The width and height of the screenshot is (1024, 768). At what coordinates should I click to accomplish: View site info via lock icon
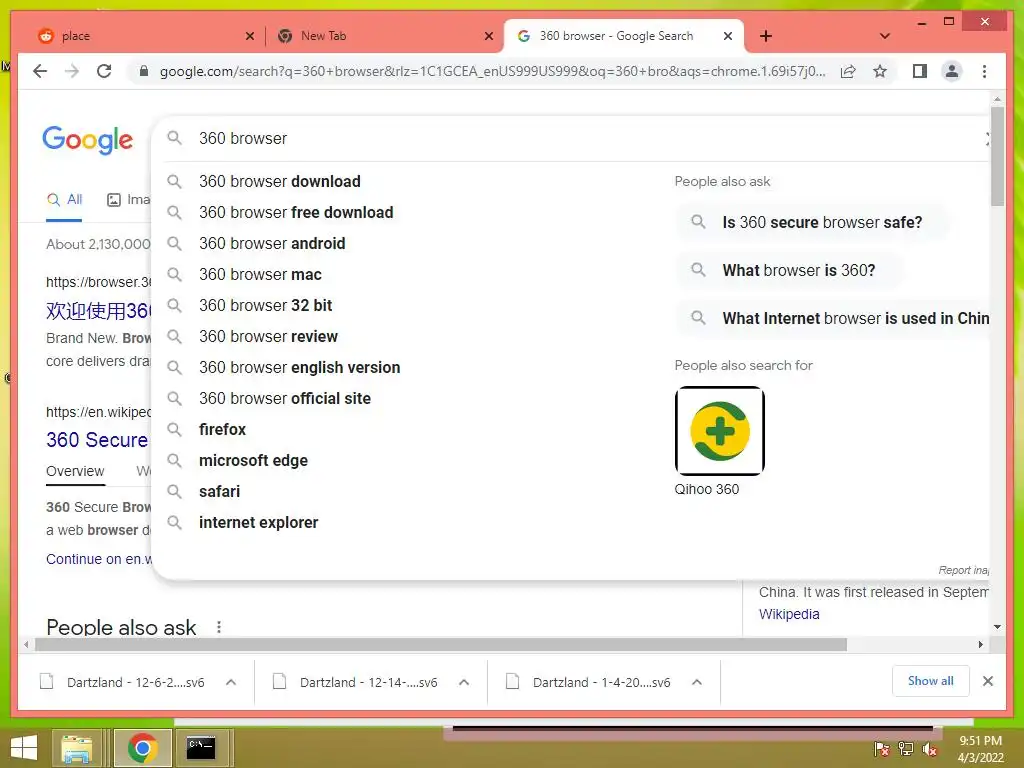[x=144, y=71]
